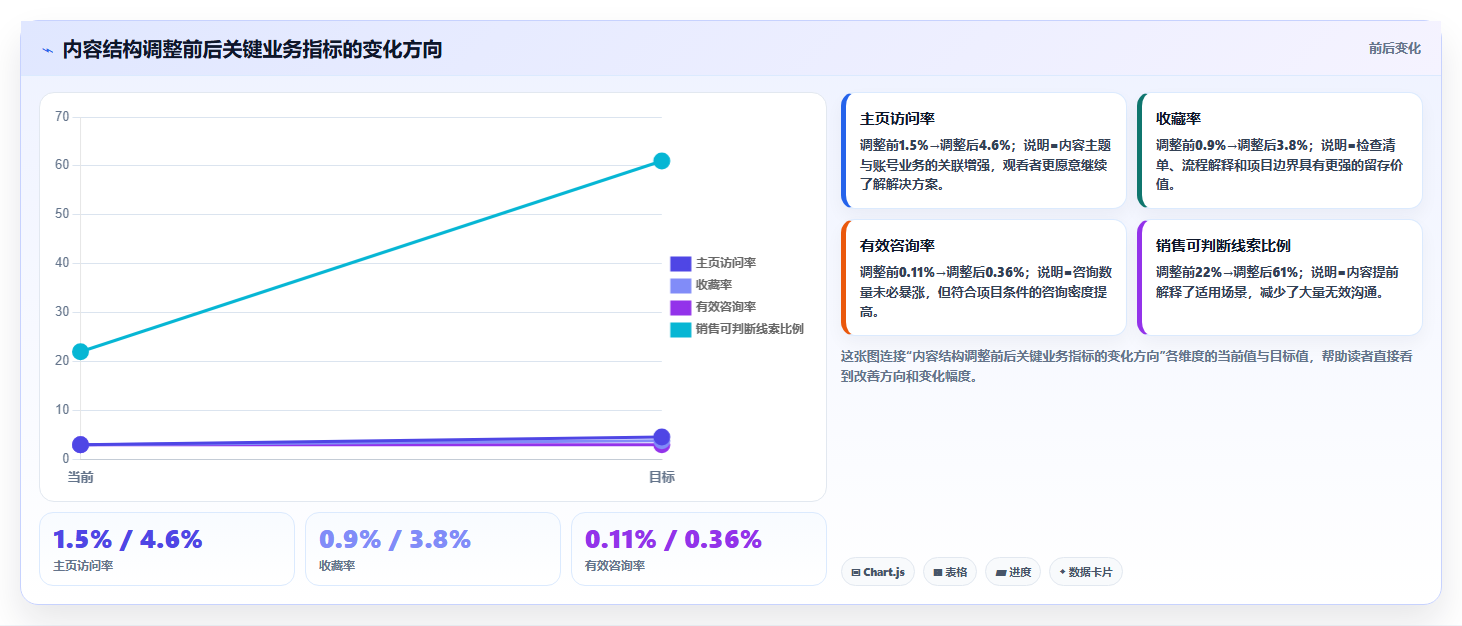The image size is (1462, 626).
Task: Click the cyan data point at 22
Action: (81, 352)
